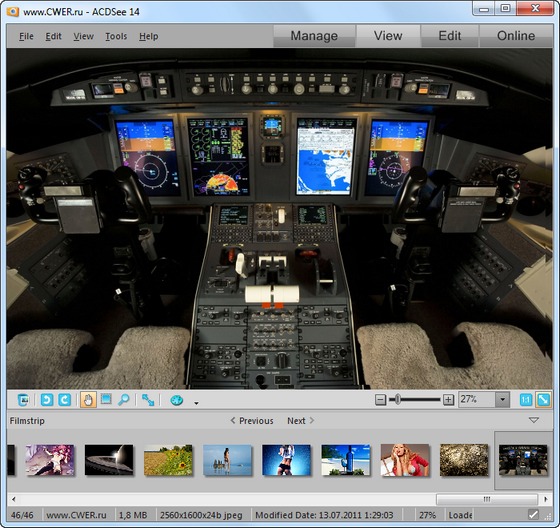This screenshot has width=560, height=528.
Task: Click the external editor icon in bottom toolbar
Action: coord(23,400)
